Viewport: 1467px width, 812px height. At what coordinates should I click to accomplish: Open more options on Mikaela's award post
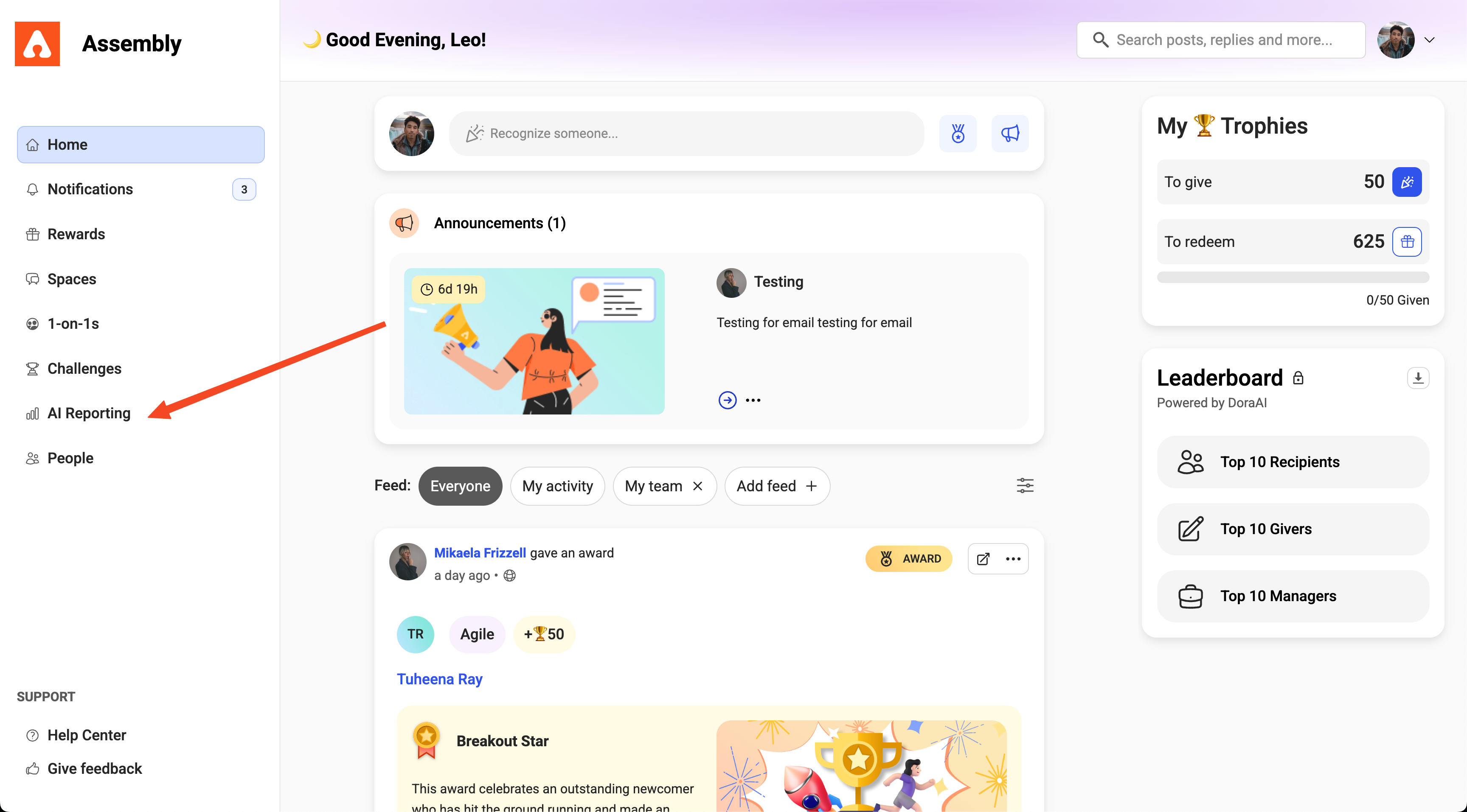pyautogui.click(x=1013, y=559)
